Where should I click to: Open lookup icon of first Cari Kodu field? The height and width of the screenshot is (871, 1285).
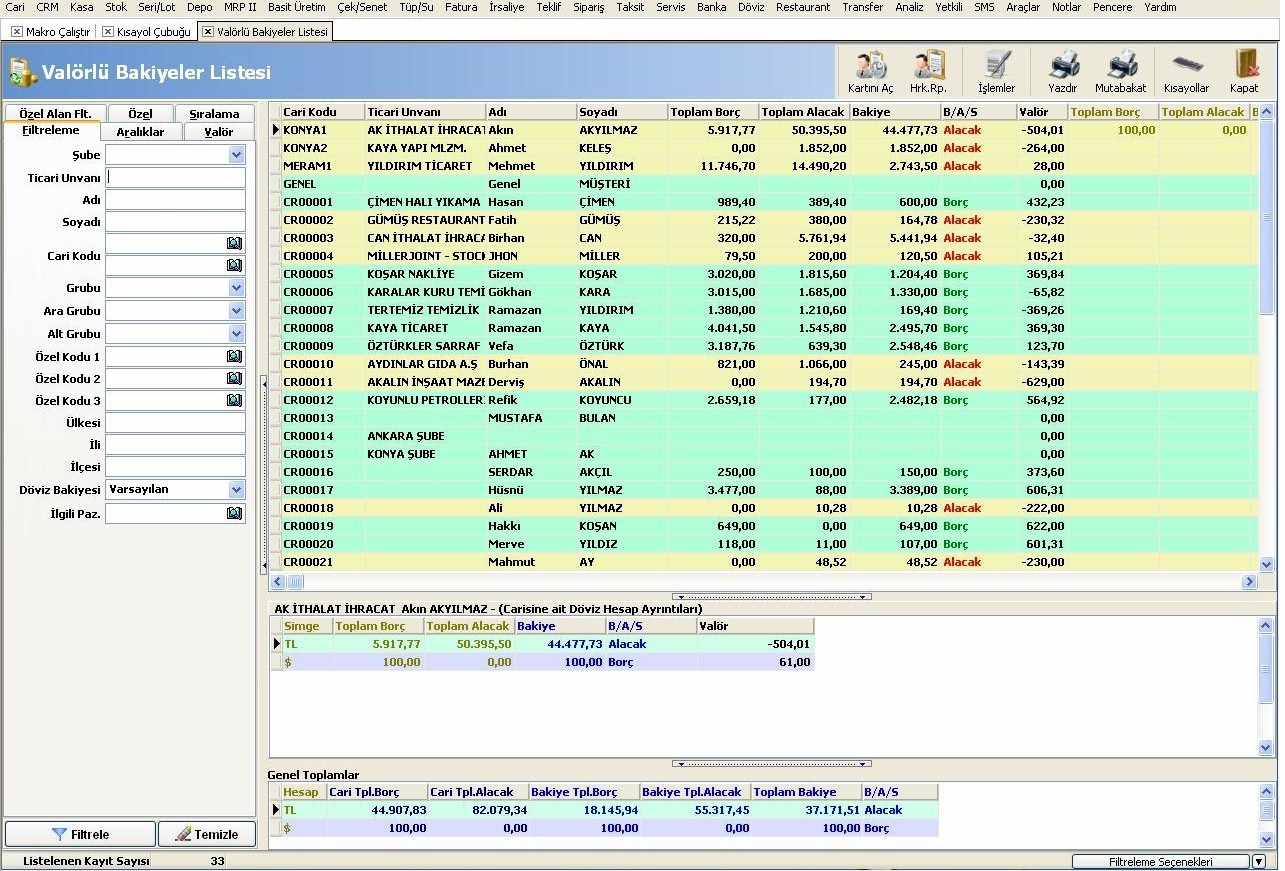(x=234, y=243)
